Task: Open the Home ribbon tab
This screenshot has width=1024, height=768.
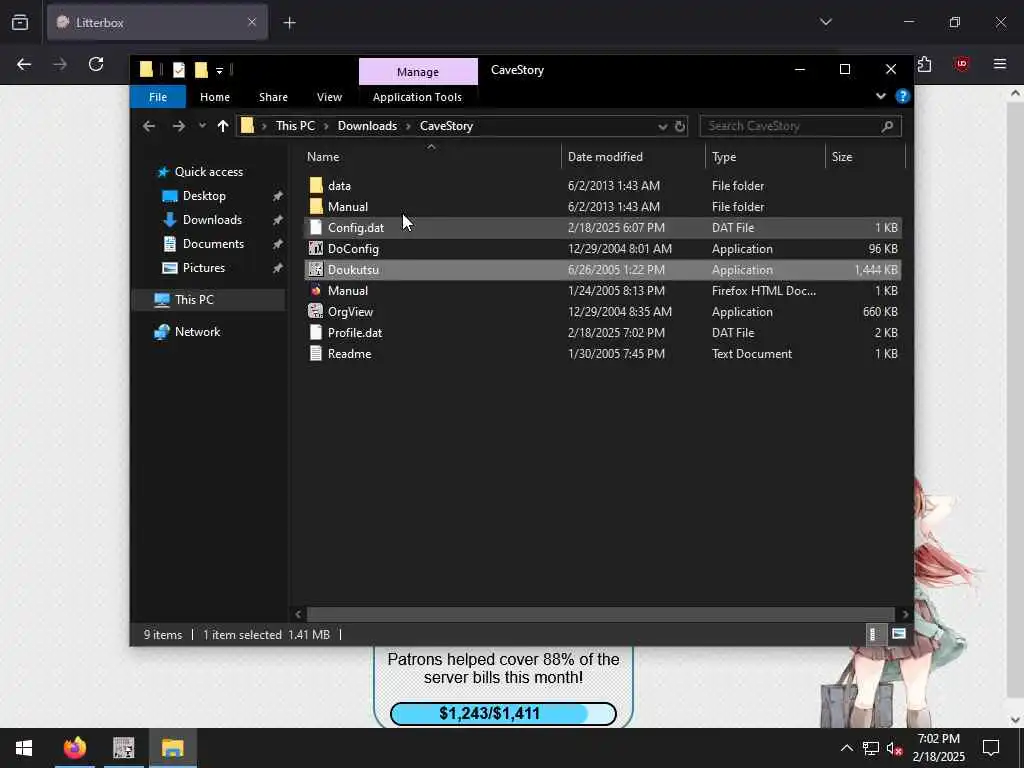Action: pos(215,97)
